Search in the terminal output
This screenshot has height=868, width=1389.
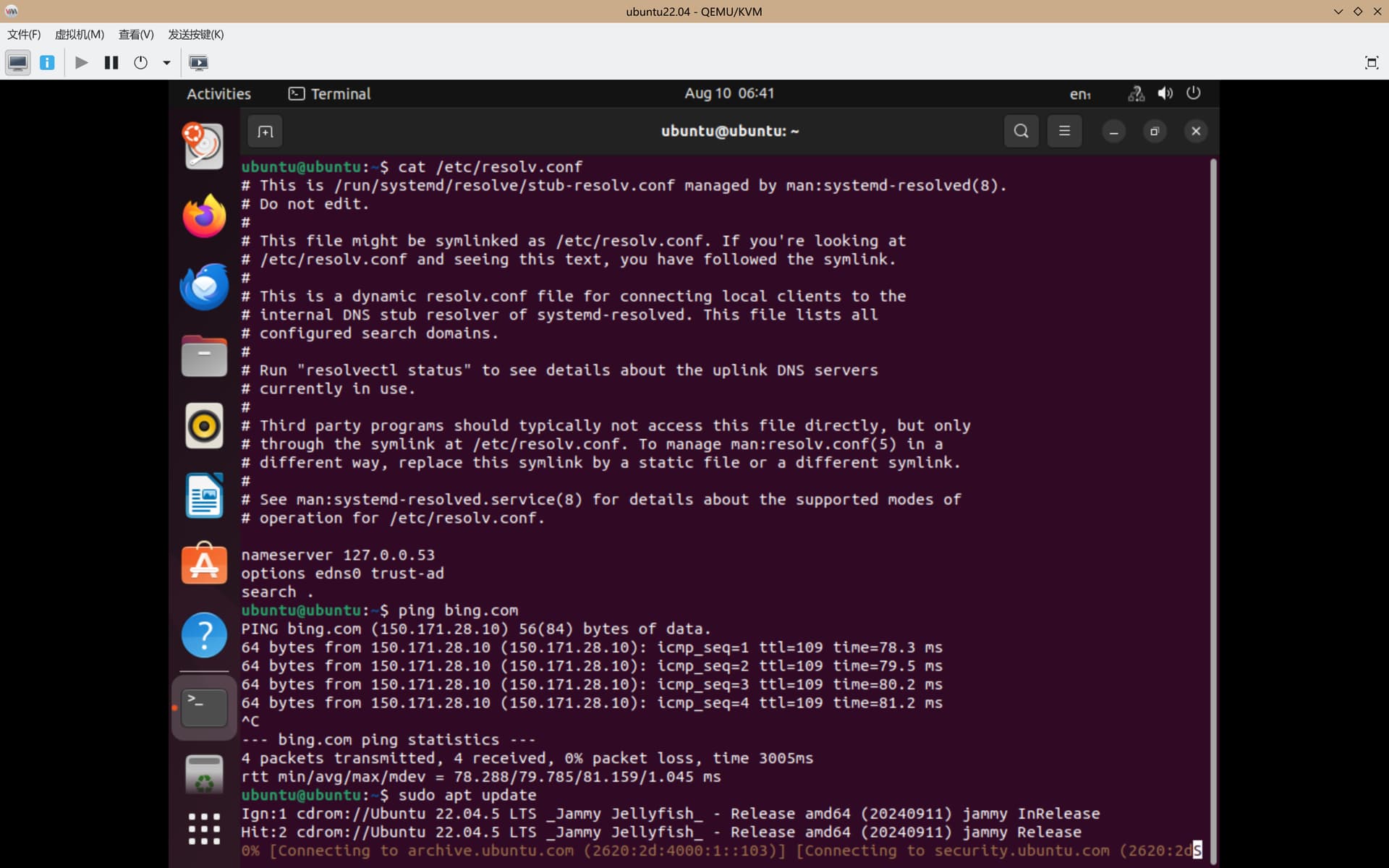coord(1021,131)
